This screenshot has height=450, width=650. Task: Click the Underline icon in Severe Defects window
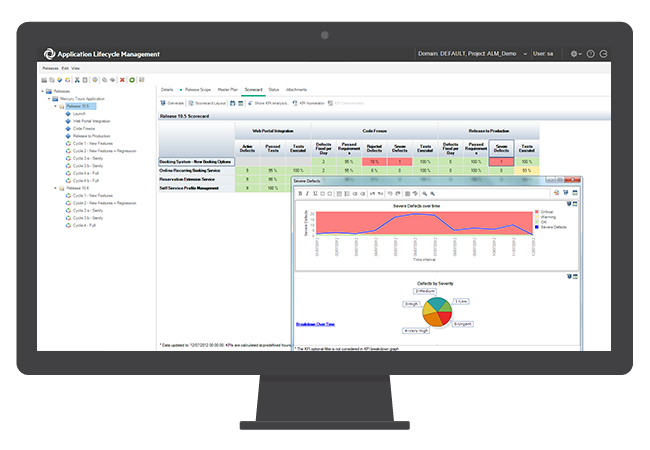315,194
